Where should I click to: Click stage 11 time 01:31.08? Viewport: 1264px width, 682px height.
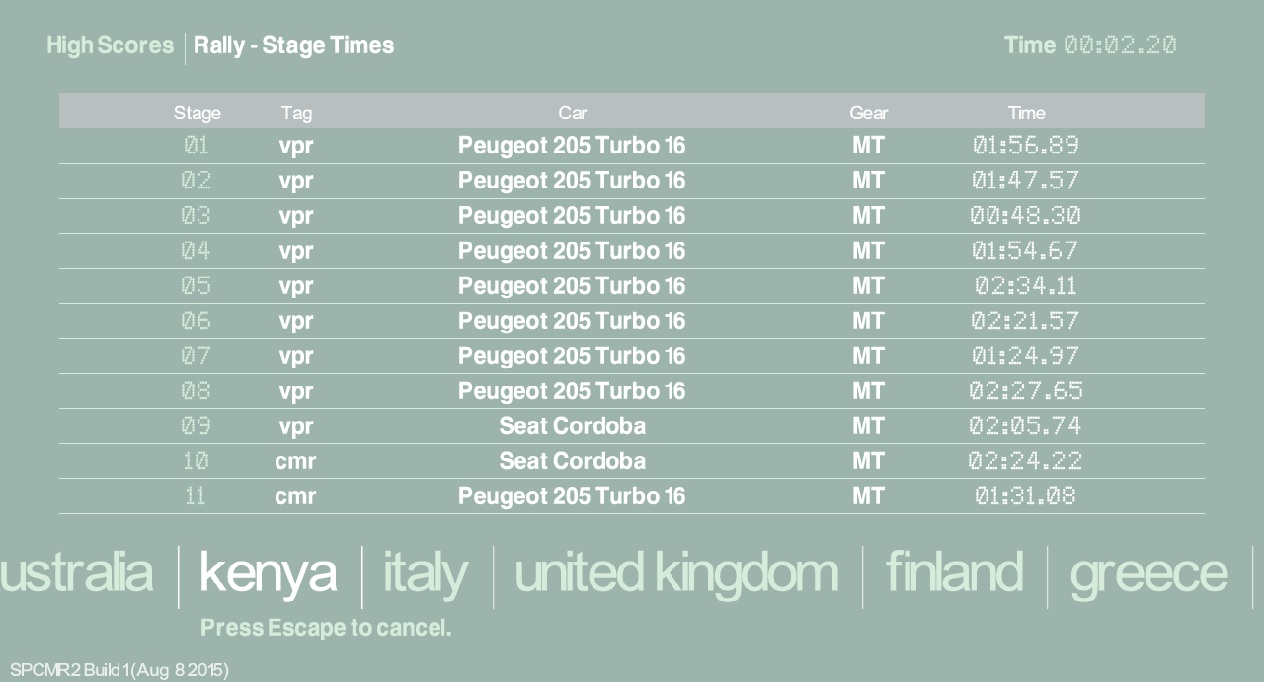(x=1026, y=496)
